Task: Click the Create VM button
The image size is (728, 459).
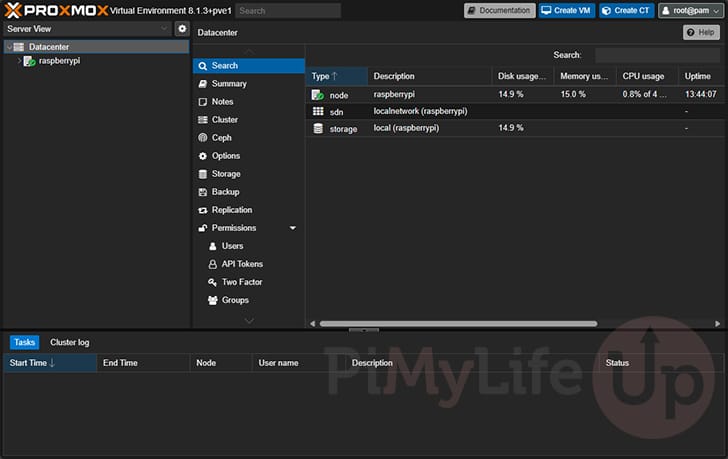Action: tap(567, 10)
